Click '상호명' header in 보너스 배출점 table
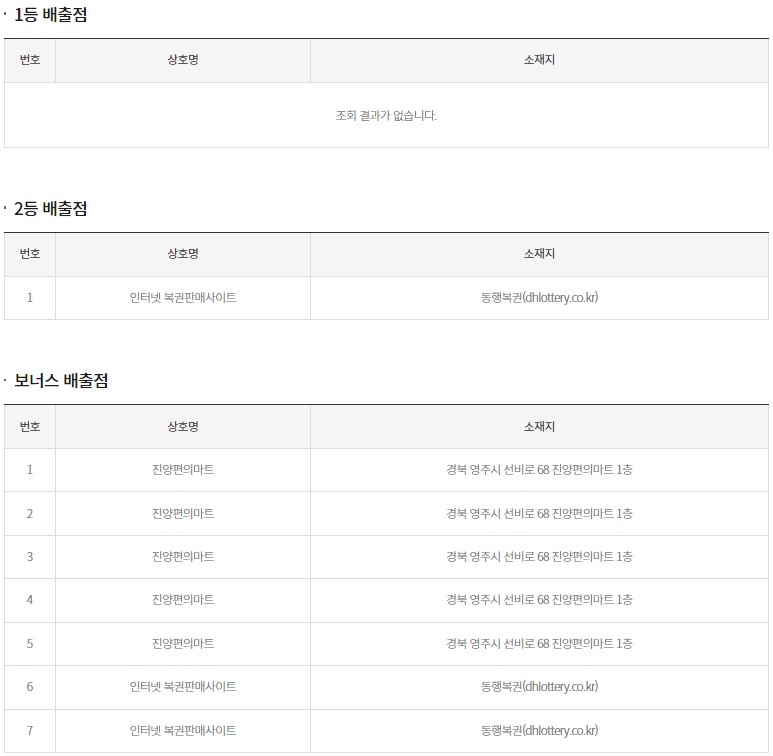Image resolution: width=773 pixels, height=756 pixels. click(x=183, y=427)
